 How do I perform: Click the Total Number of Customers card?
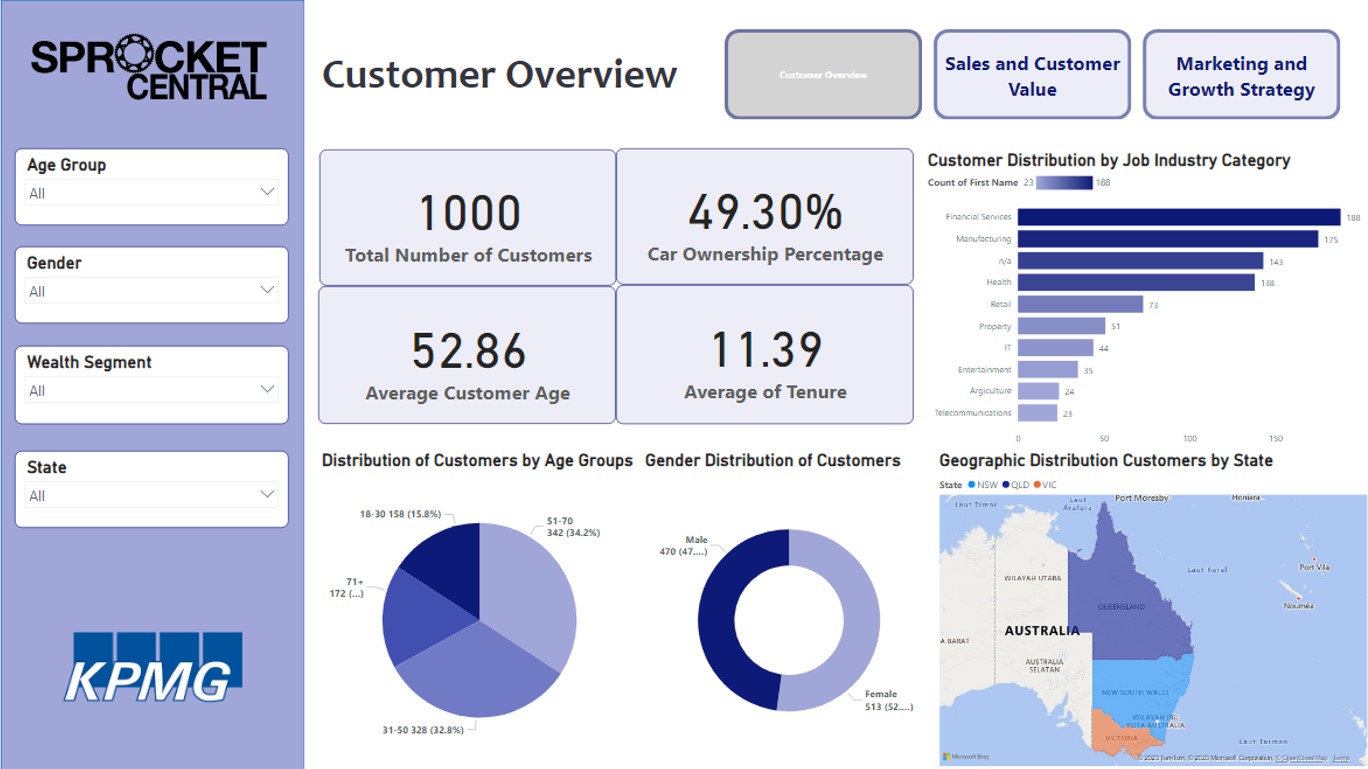tap(468, 218)
